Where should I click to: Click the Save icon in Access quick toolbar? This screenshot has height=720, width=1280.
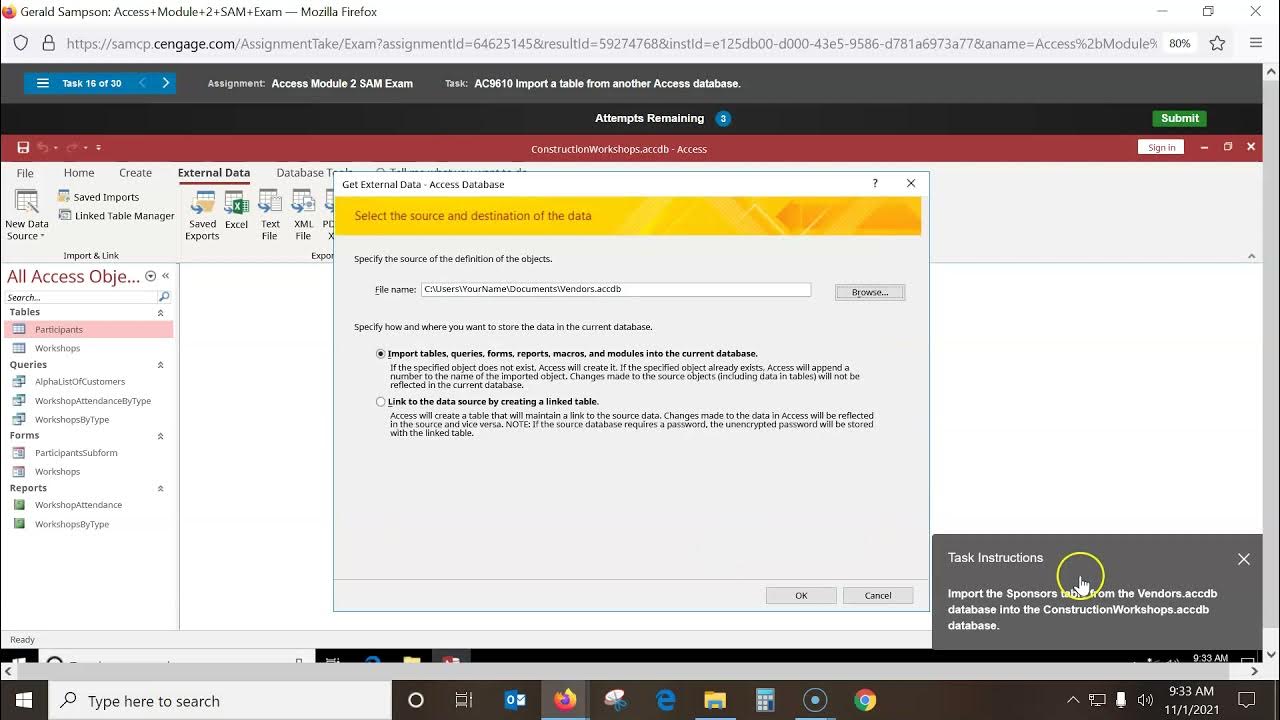(x=23, y=148)
